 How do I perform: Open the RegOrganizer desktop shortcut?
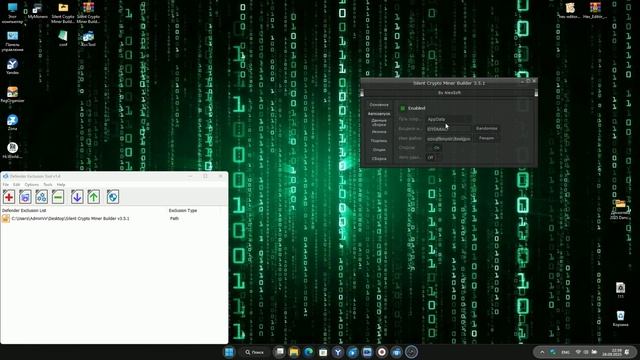coord(12,95)
